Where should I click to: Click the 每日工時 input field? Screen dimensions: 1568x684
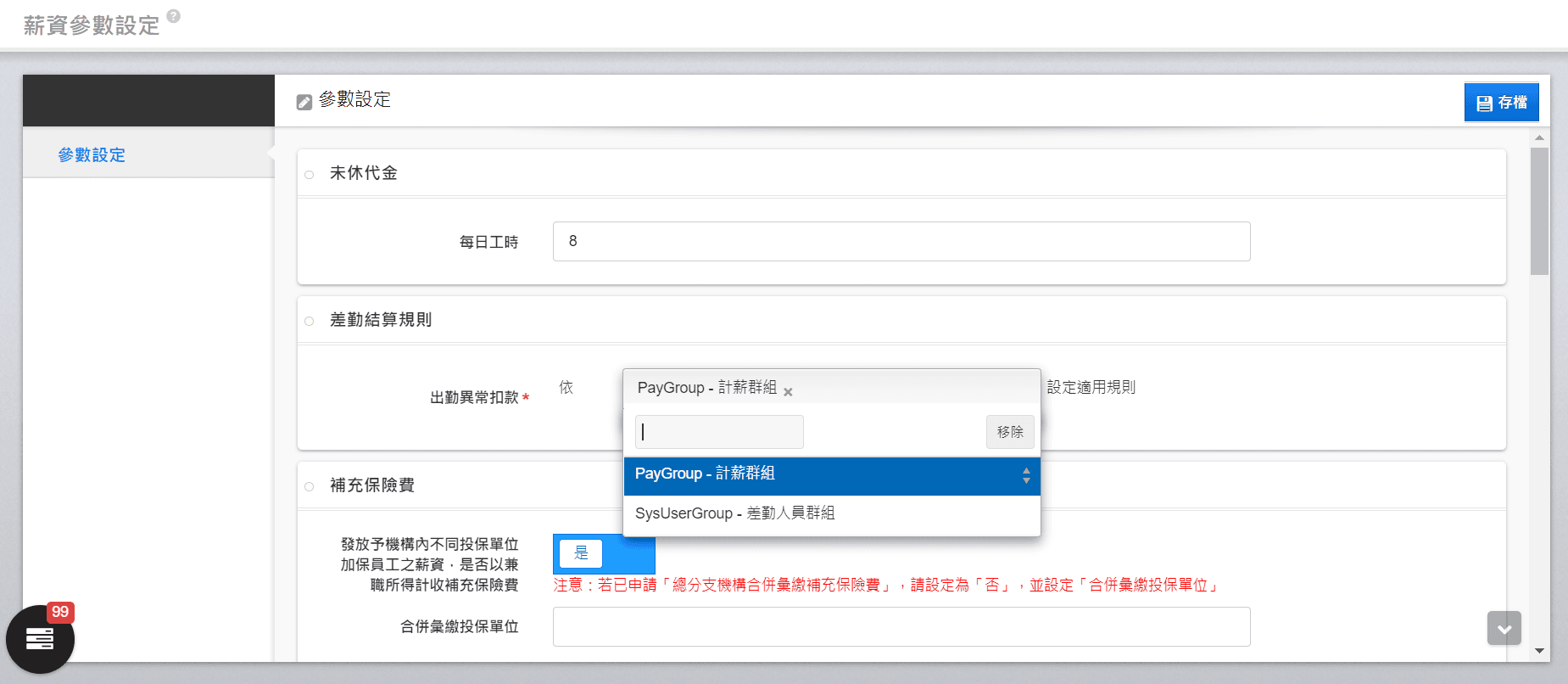(x=901, y=242)
